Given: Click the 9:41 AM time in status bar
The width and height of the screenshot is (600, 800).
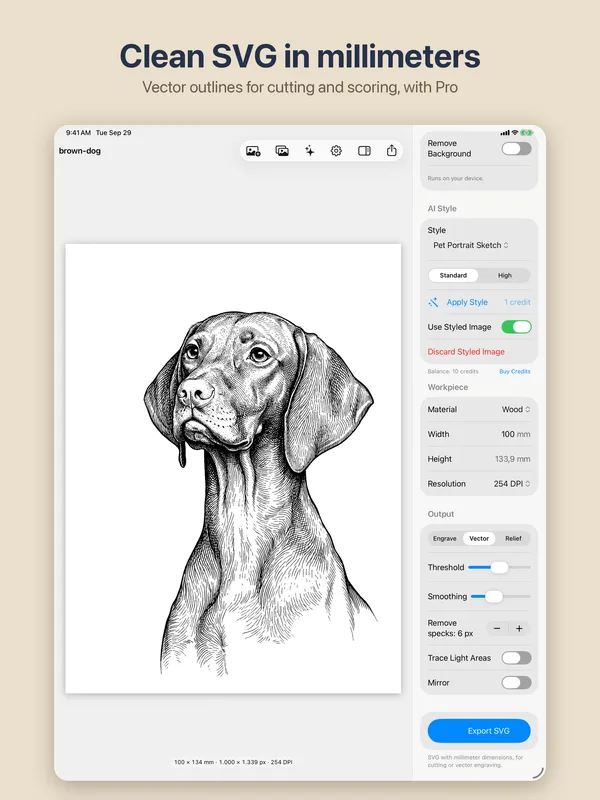Looking at the screenshot, I should (x=78, y=133).
